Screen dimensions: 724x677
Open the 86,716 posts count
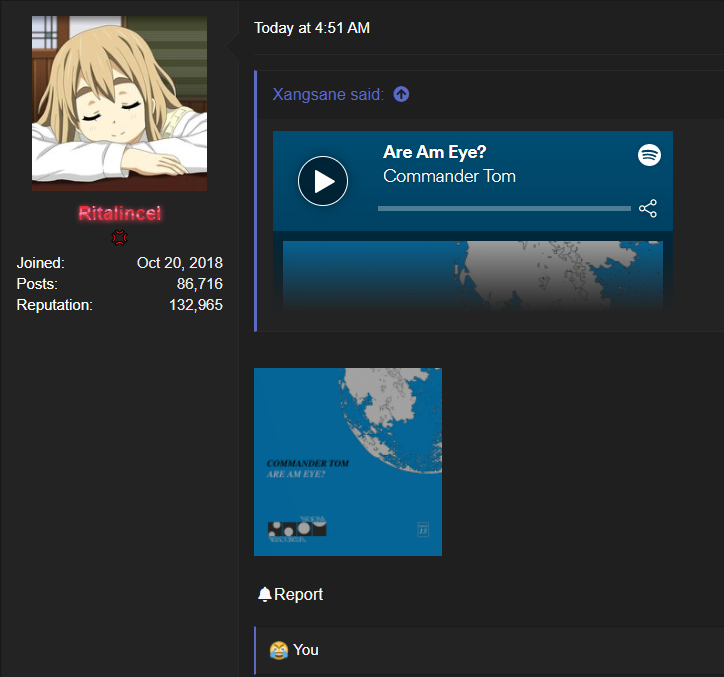199,284
